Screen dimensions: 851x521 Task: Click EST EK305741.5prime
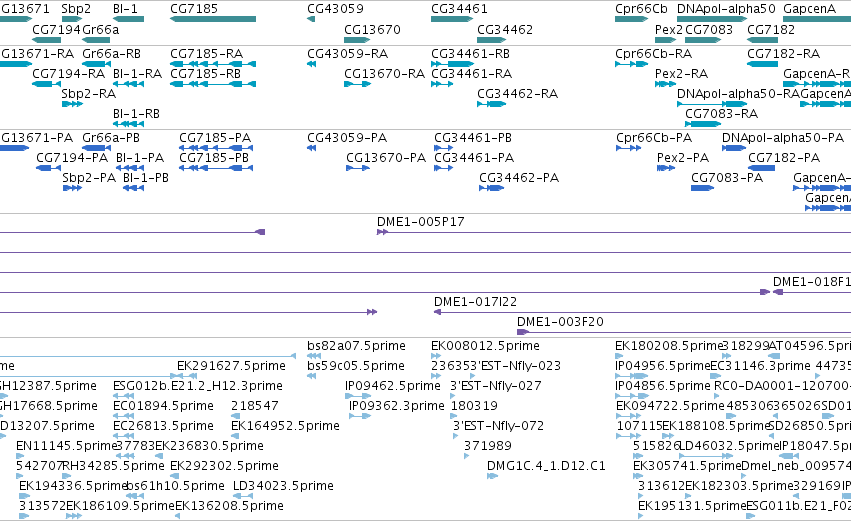tap(687, 466)
